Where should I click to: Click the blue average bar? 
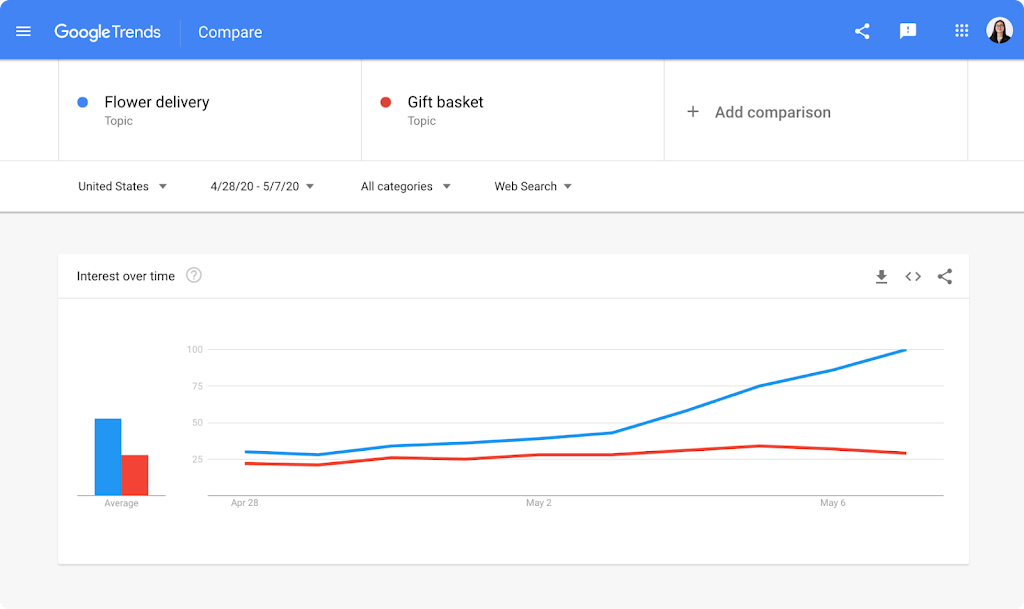[x=108, y=457]
